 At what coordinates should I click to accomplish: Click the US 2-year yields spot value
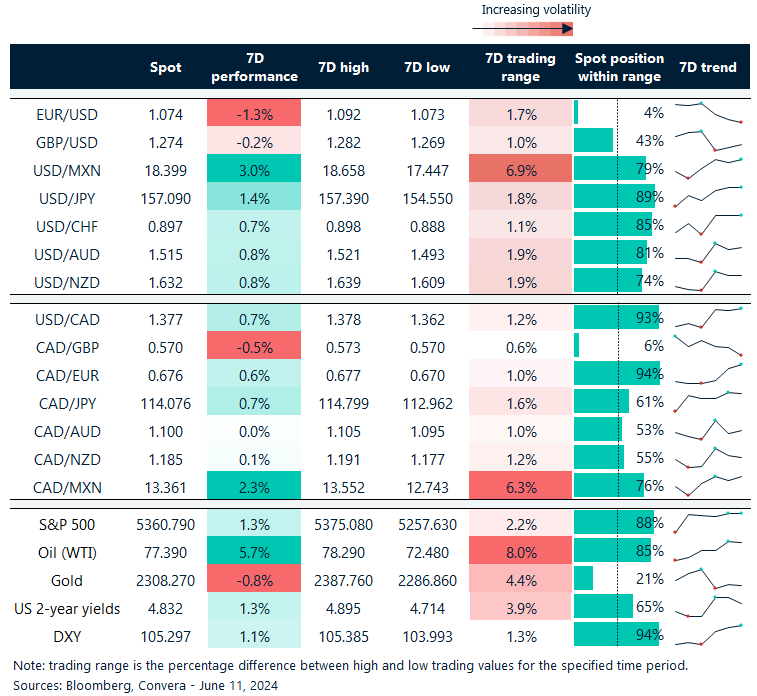click(x=165, y=606)
